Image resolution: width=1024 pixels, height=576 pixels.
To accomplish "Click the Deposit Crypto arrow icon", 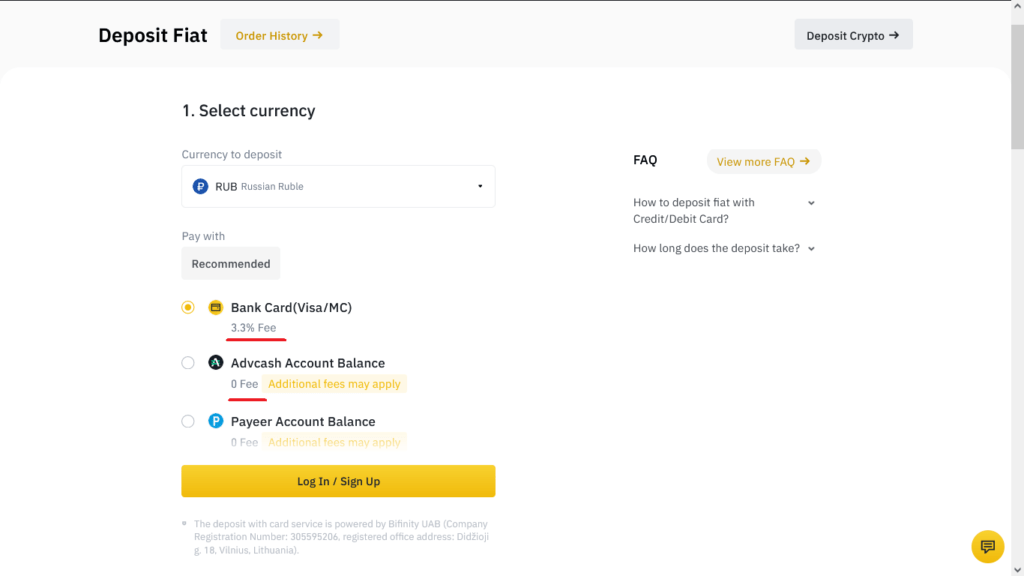I will point(894,35).
